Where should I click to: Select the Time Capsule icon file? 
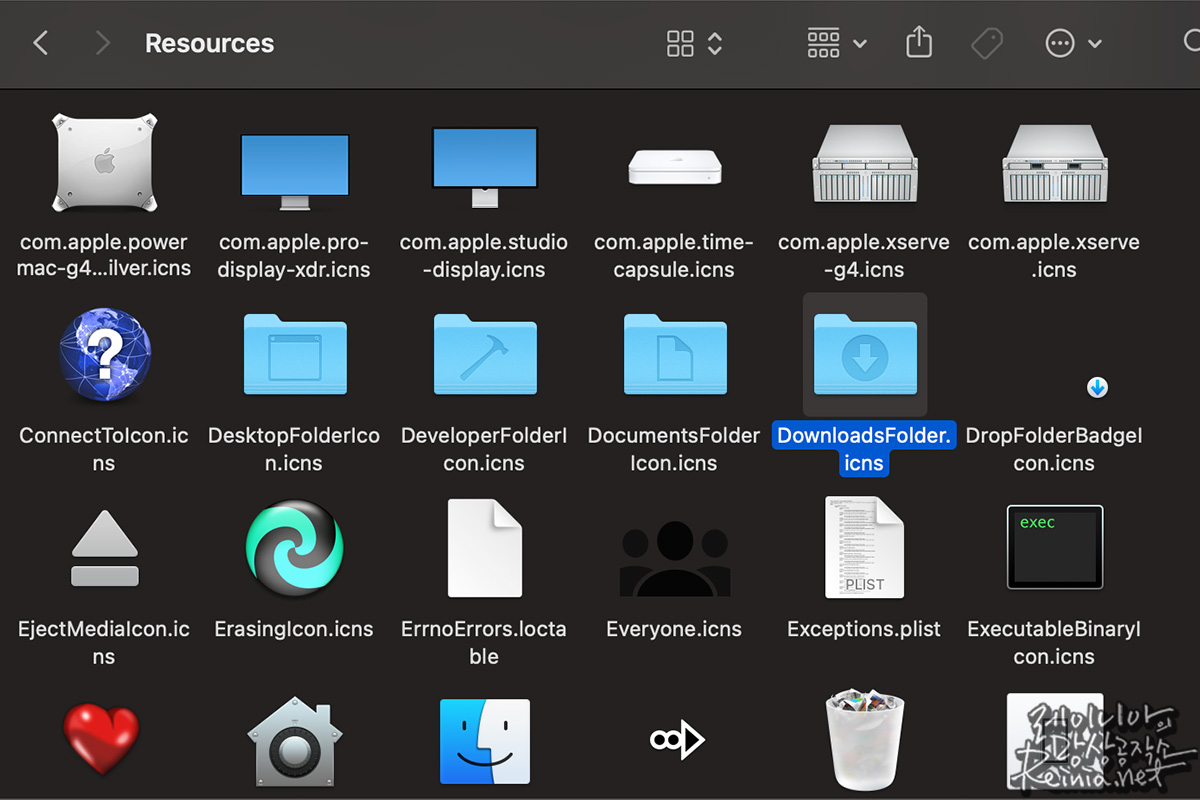click(x=675, y=166)
